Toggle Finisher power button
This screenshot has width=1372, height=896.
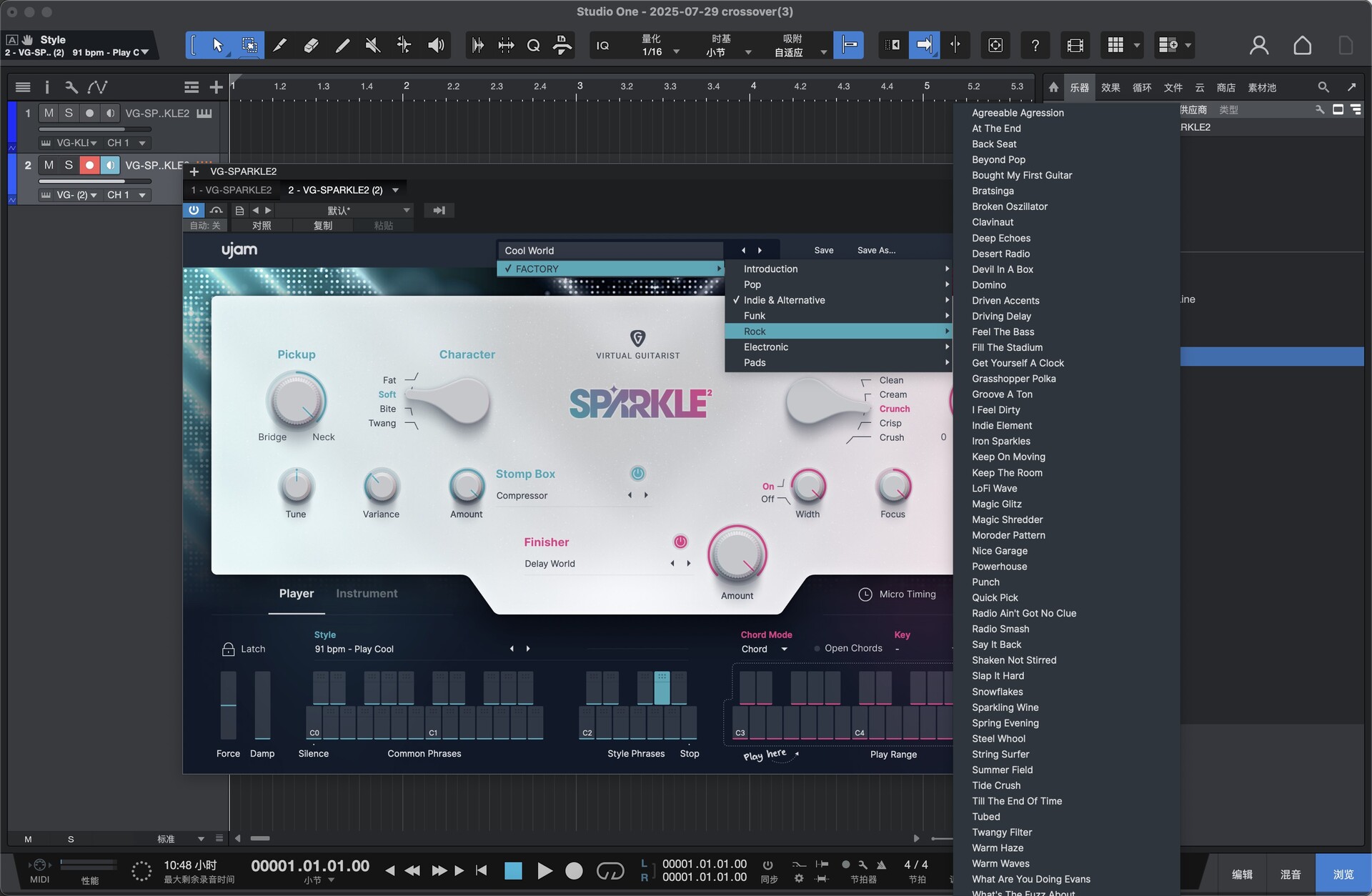(680, 542)
